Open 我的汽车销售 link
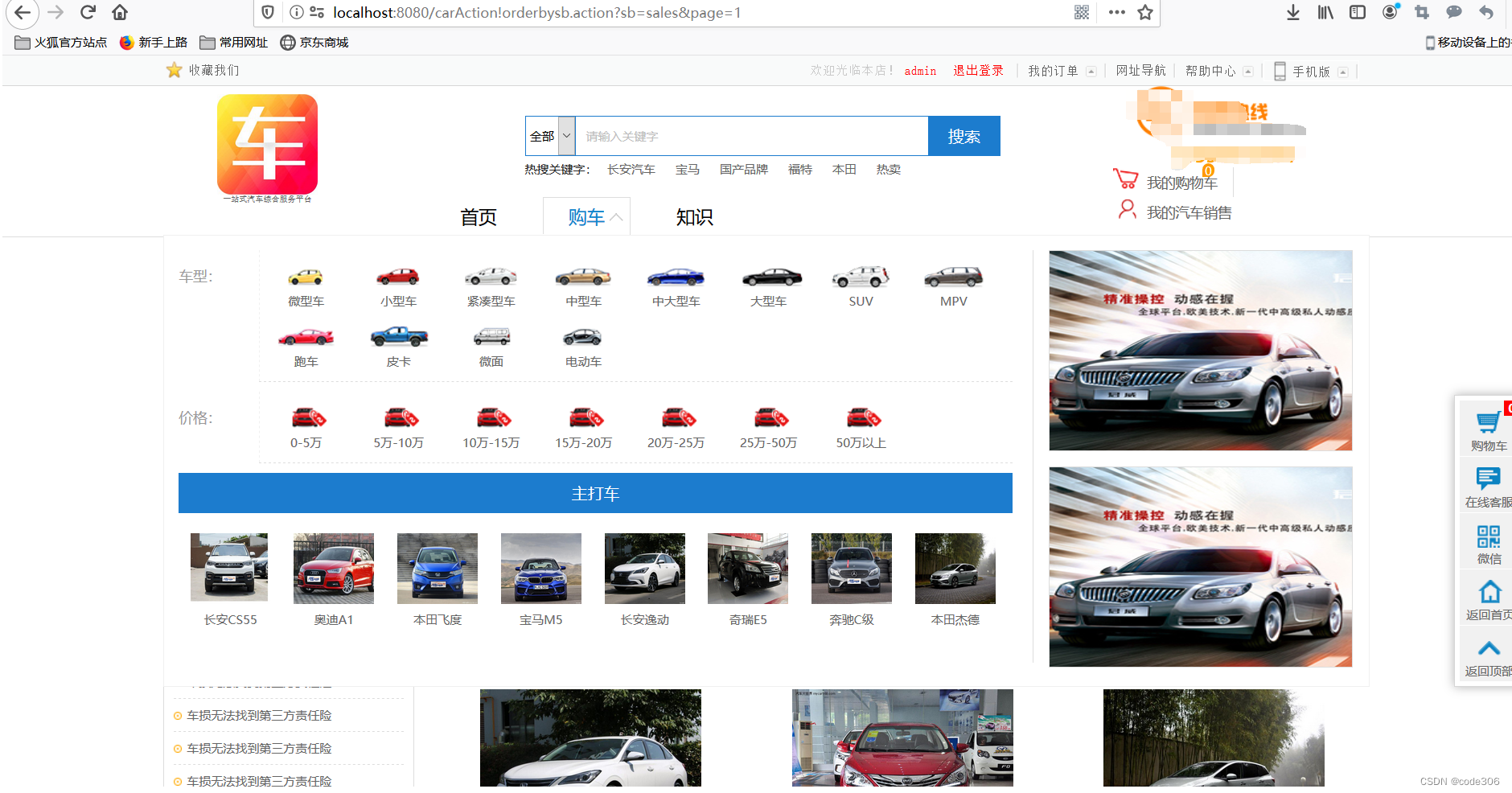 coord(1189,213)
